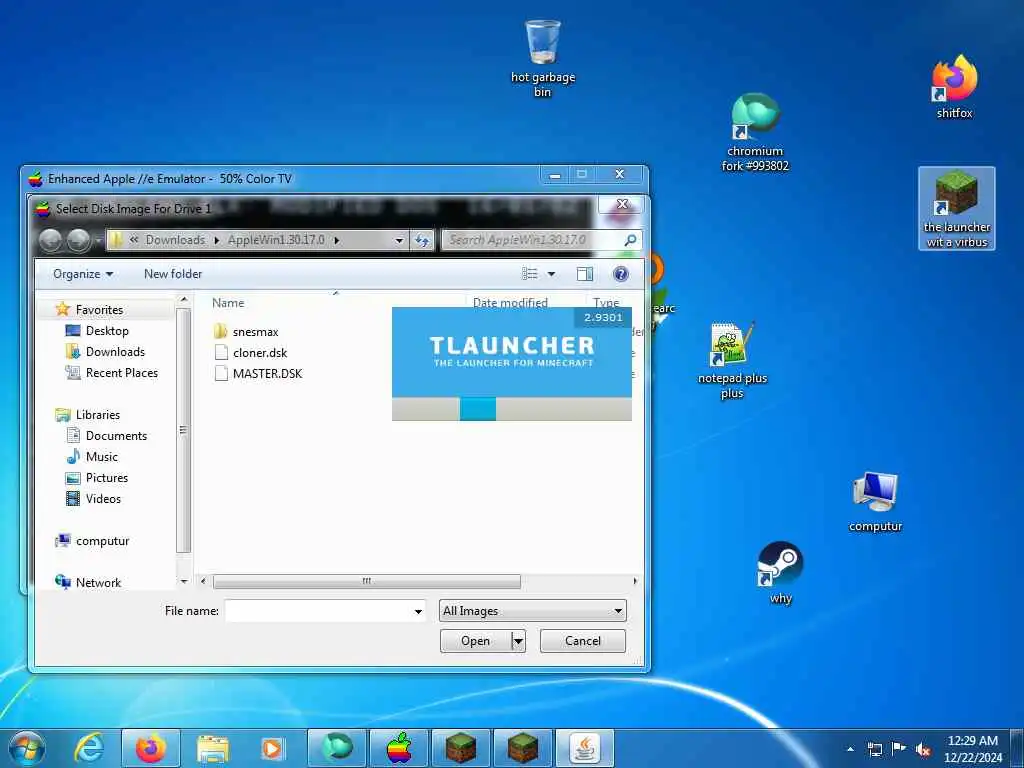This screenshot has width=1024, height=768.
Task: Click New folder
Action: 173,274
